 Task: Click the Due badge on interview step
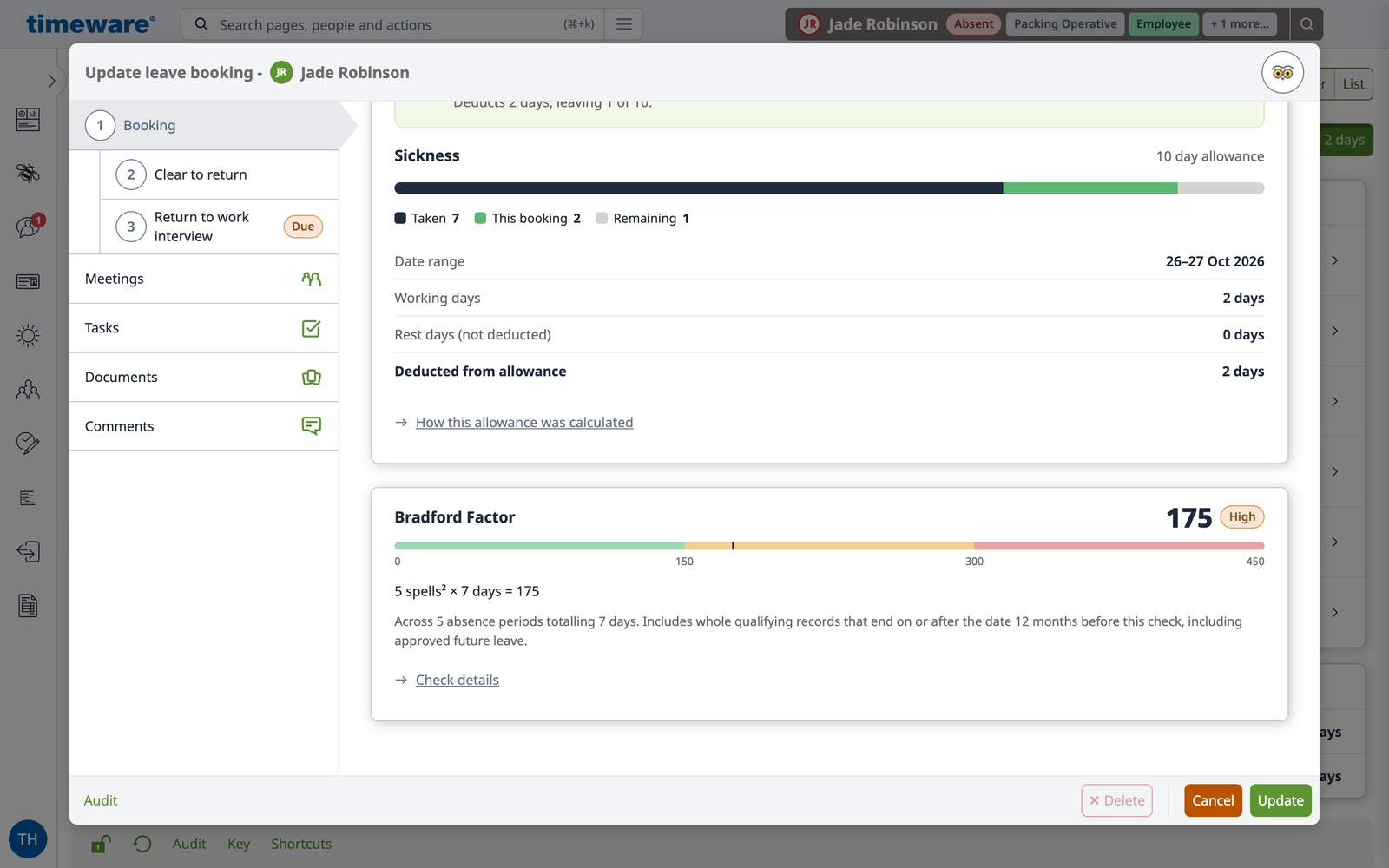pyautogui.click(x=303, y=227)
